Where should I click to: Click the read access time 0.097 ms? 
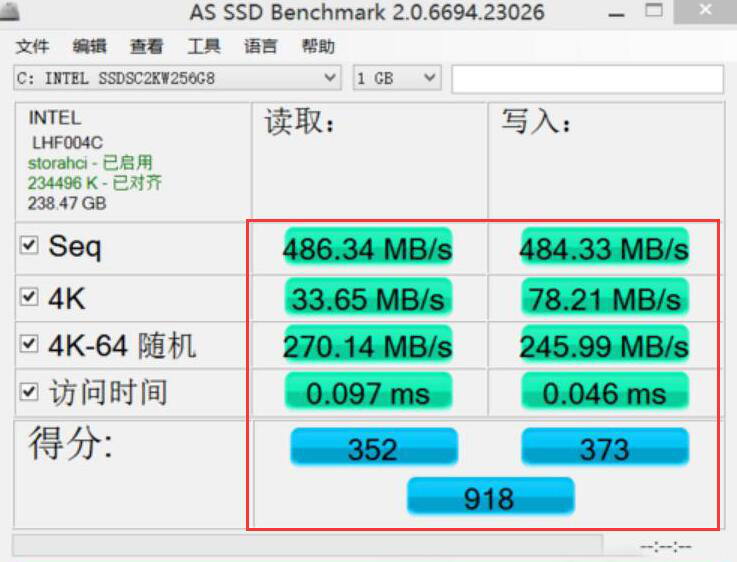click(x=368, y=391)
